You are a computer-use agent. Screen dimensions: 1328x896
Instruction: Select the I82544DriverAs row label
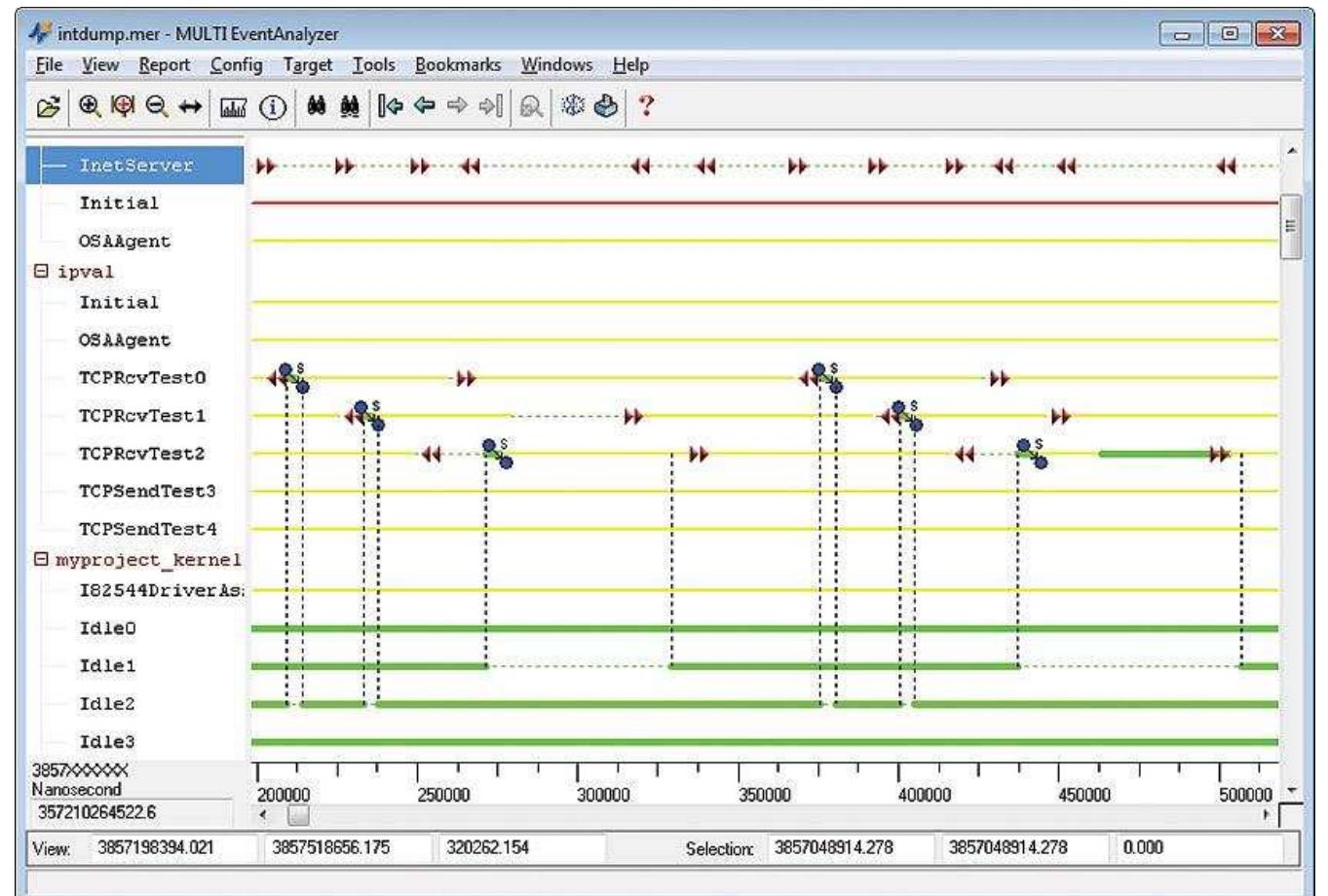pyautogui.click(x=161, y=590)
